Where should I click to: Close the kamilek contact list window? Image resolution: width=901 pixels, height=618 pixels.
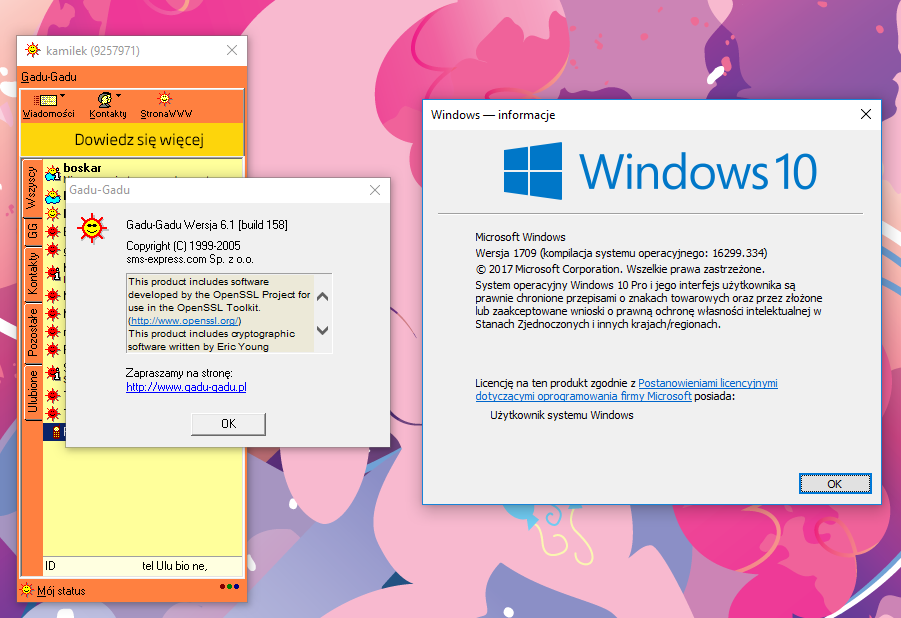pos(232,50)
